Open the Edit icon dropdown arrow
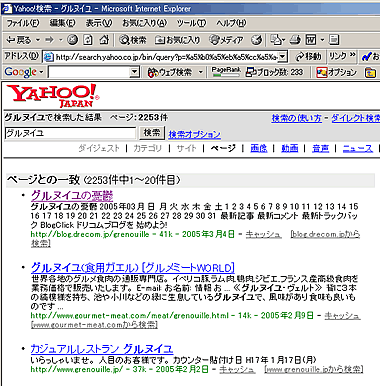 pyautogui.click(x=322, y=40)
